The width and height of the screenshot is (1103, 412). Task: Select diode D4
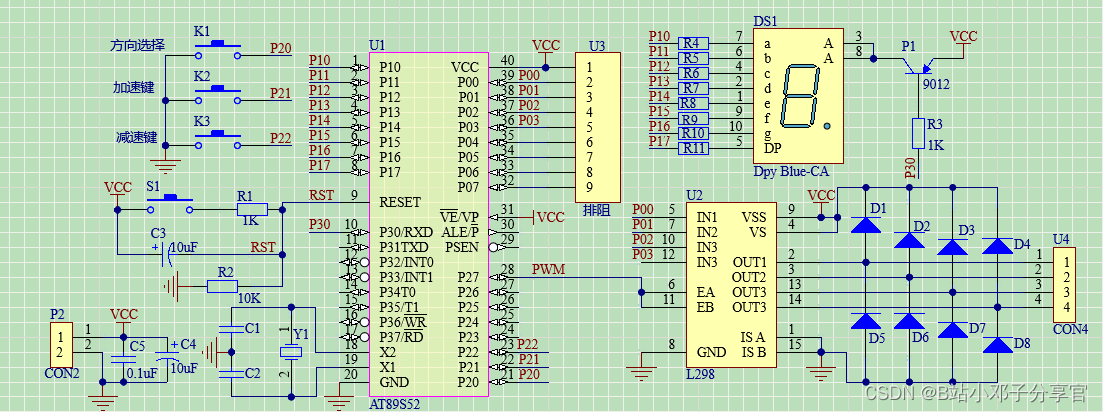coord(997,246)
